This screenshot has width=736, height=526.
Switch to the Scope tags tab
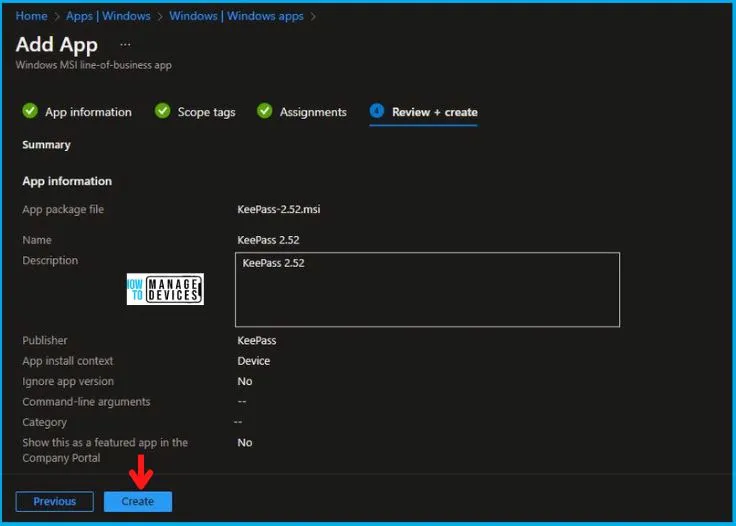[207, 112]
